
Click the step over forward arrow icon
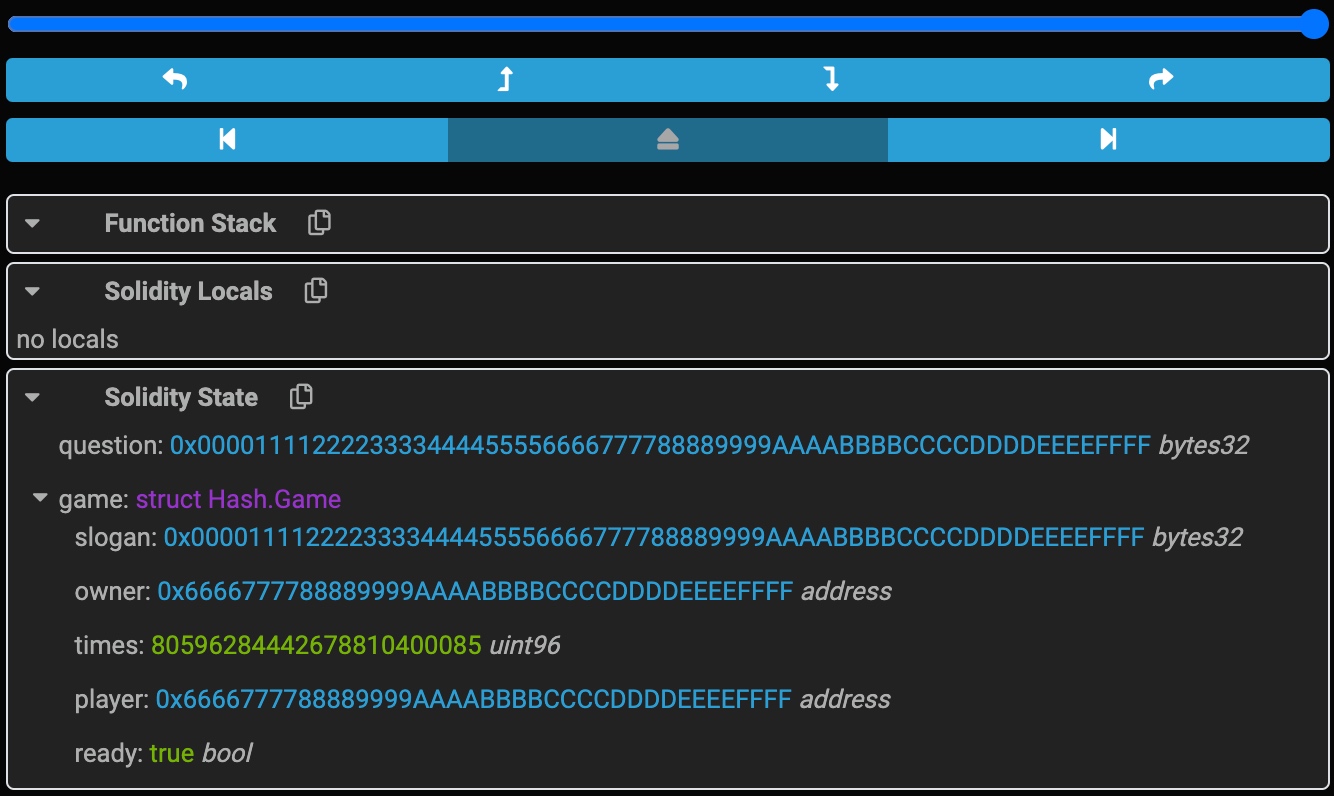[1160, 79]
